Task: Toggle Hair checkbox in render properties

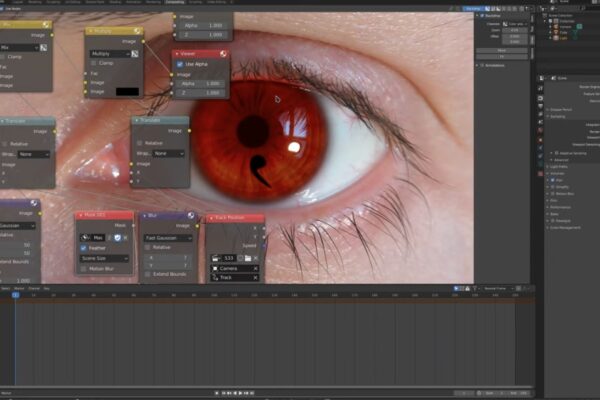Action: click(553, 180)
